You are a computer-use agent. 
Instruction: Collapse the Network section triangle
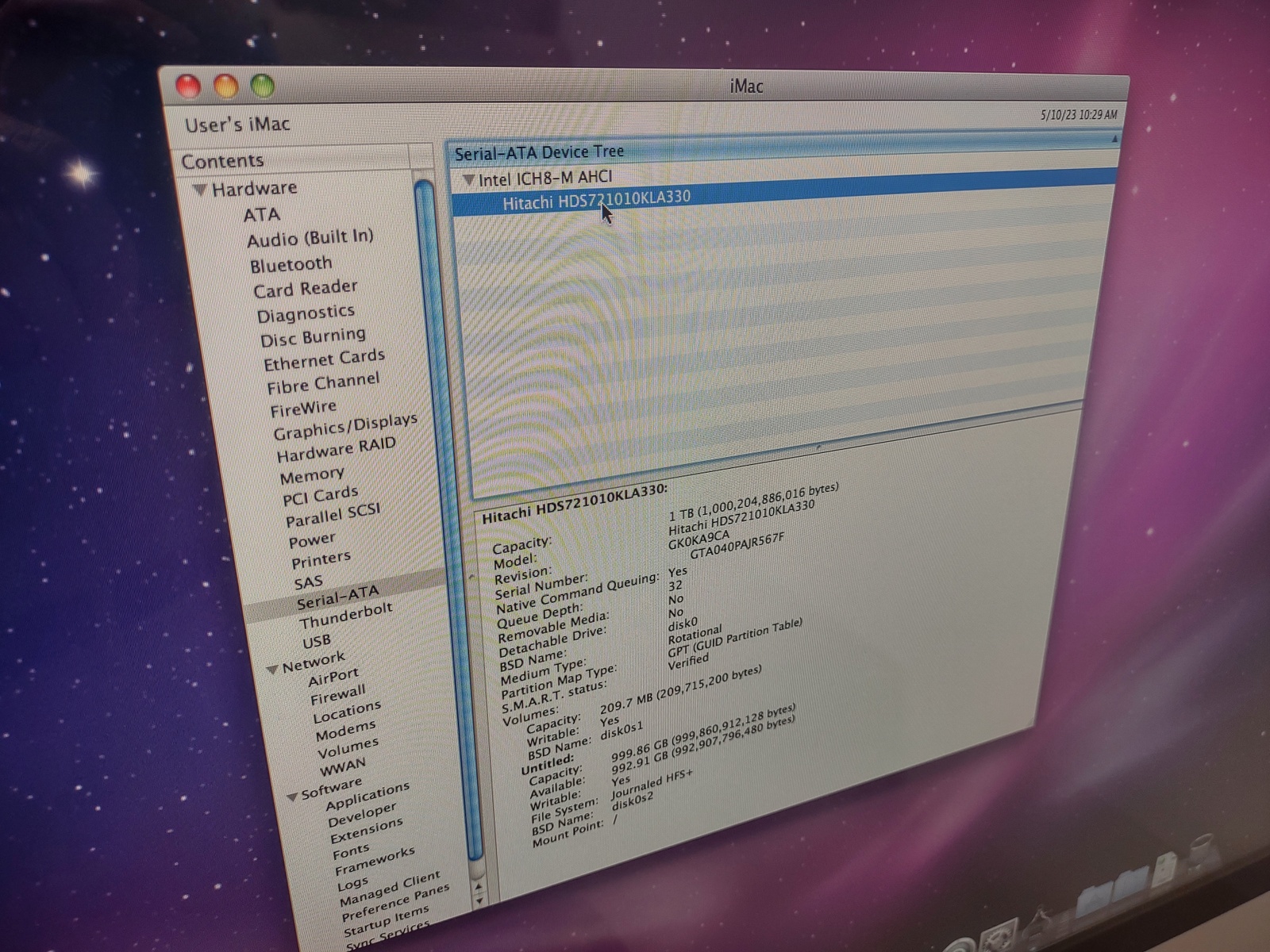coord(272,670)
